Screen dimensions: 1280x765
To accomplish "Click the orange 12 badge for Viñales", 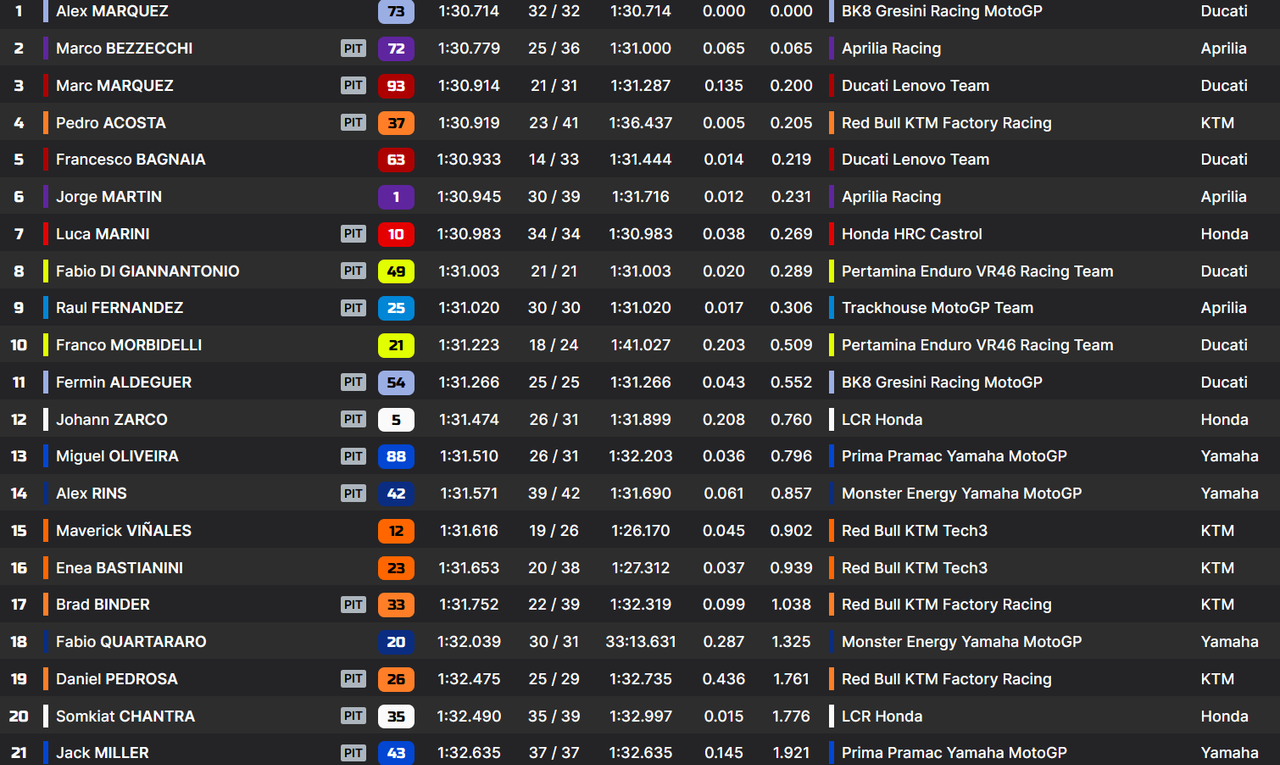I will coord(396,531).
